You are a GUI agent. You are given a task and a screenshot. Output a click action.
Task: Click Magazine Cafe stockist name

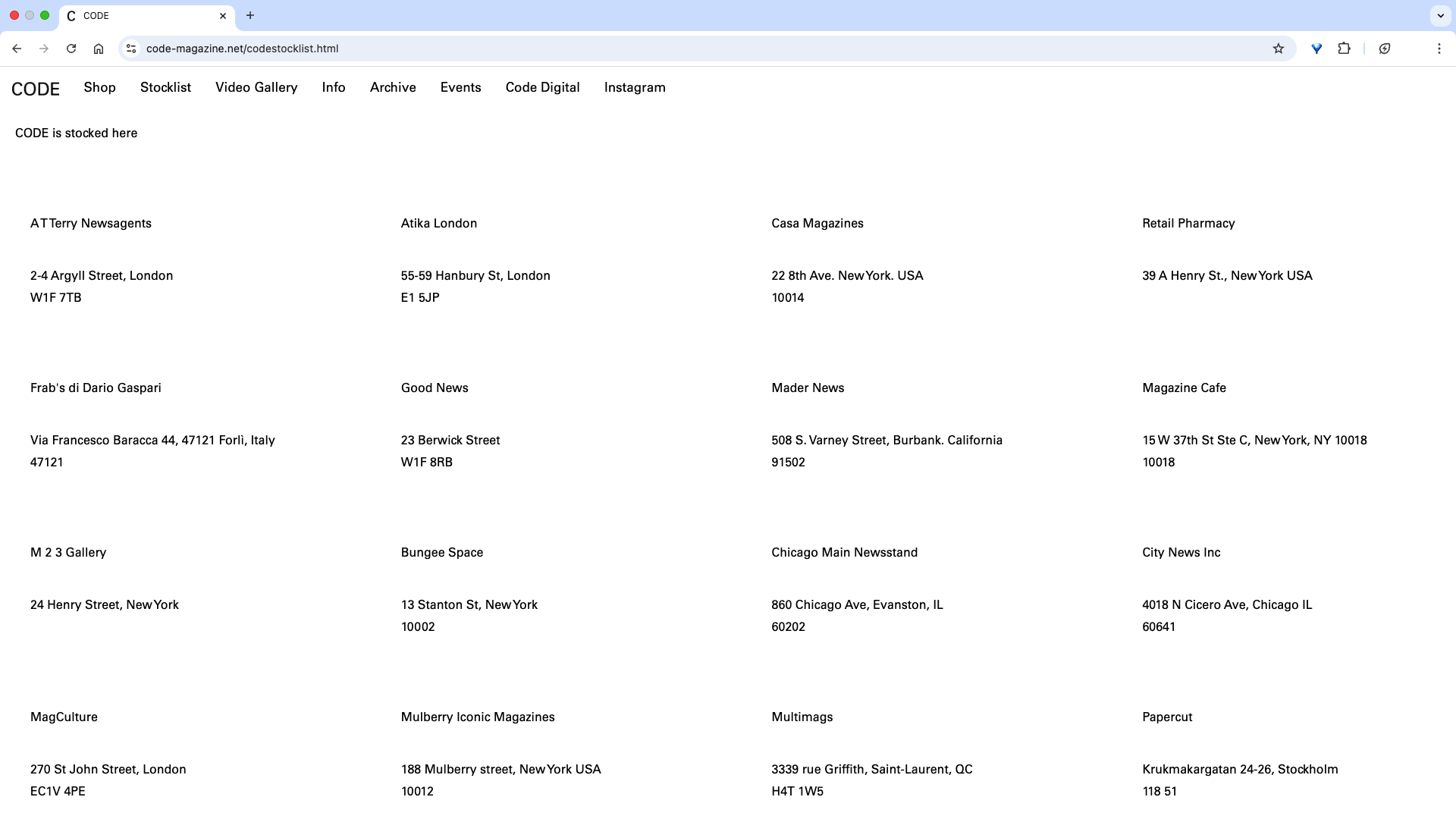click(1184, 388)
